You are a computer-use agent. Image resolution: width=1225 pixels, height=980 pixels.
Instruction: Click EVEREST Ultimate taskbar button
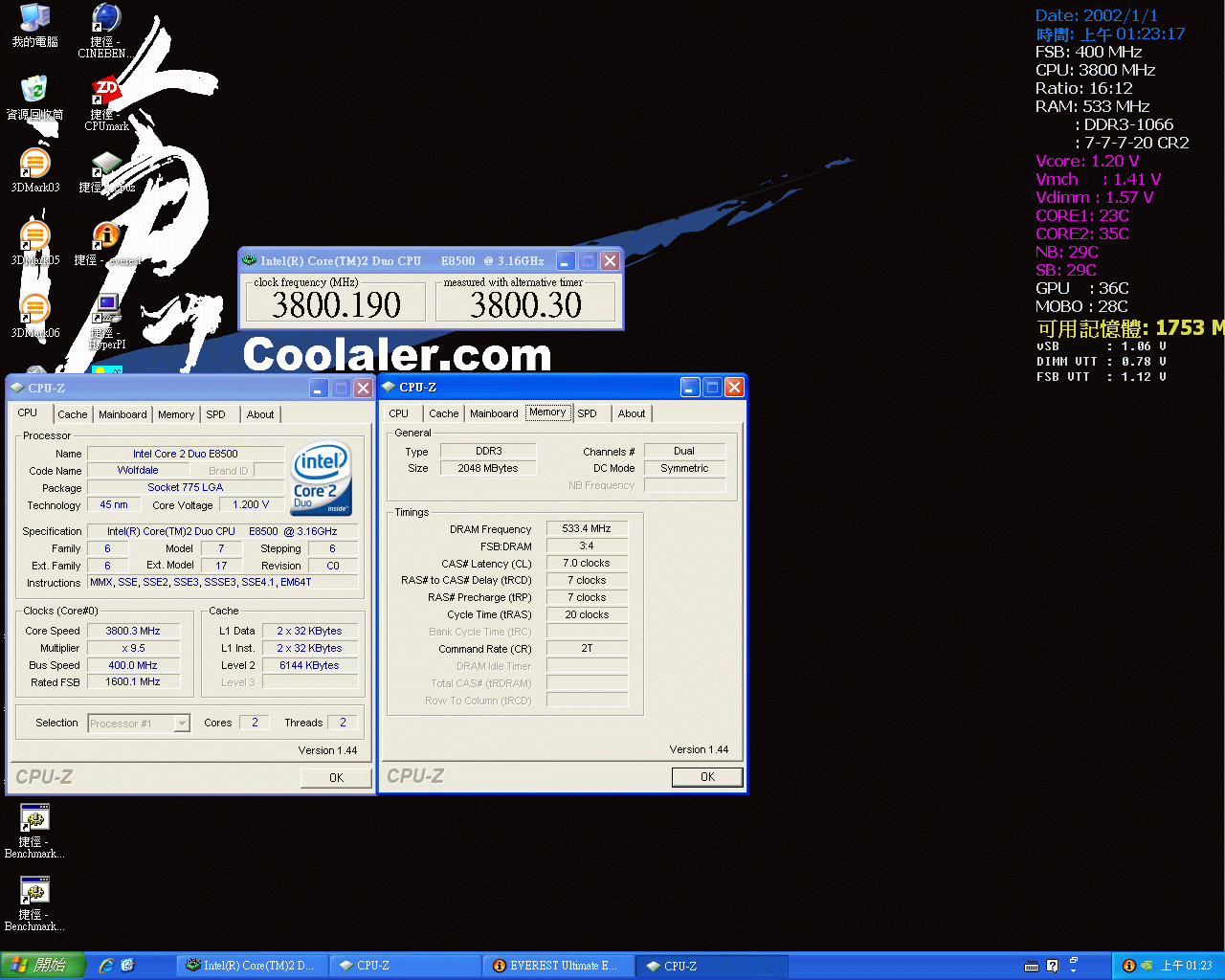[558, 966]
